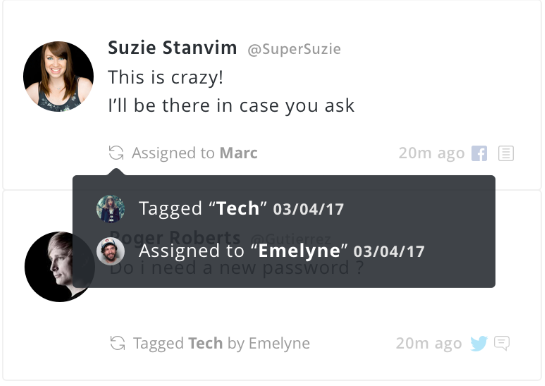
Task: Open Suzie Stanvim's name link
Action: [172, 48]
